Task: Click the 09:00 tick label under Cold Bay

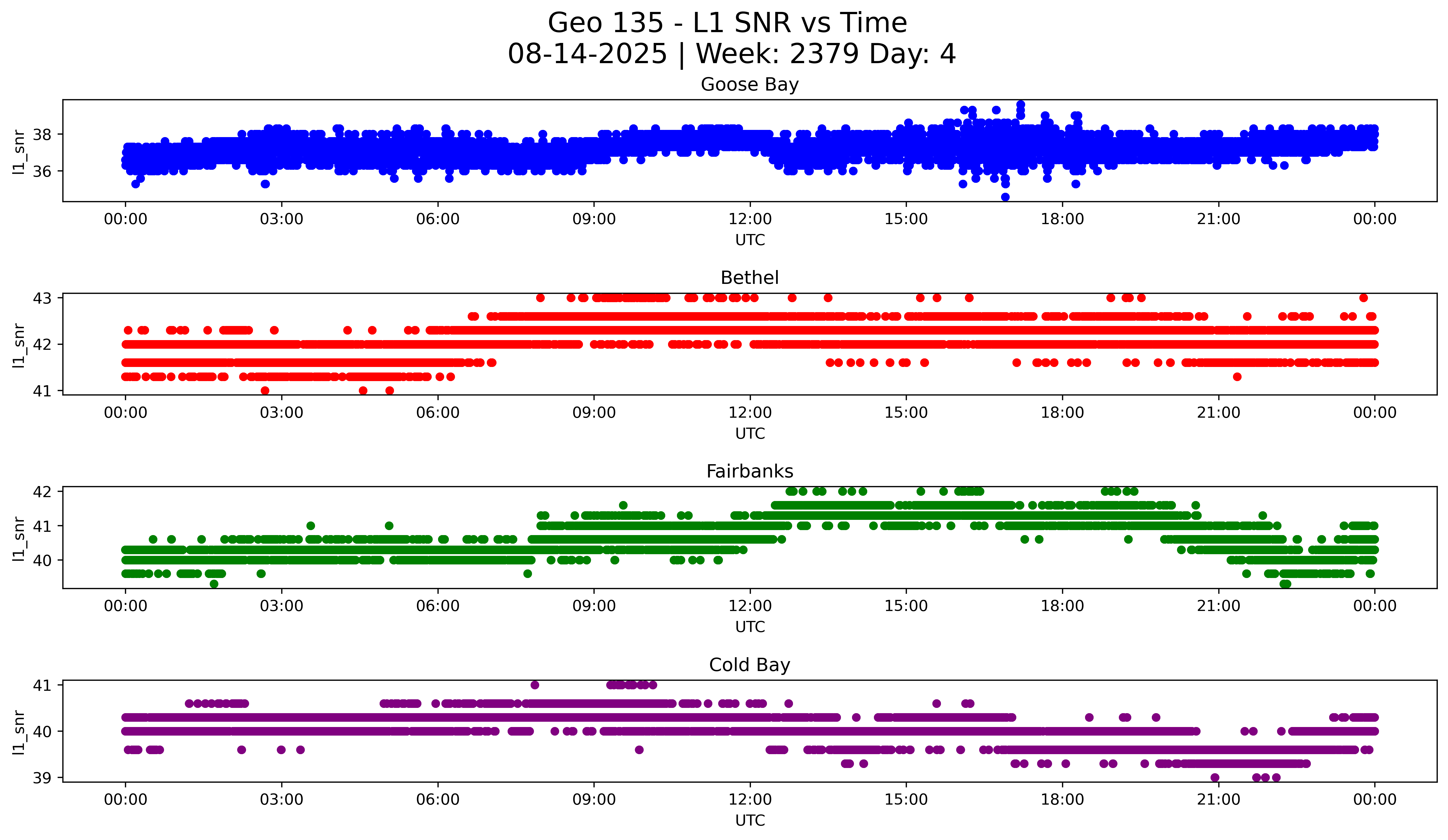Action: (x=593, y=800)
